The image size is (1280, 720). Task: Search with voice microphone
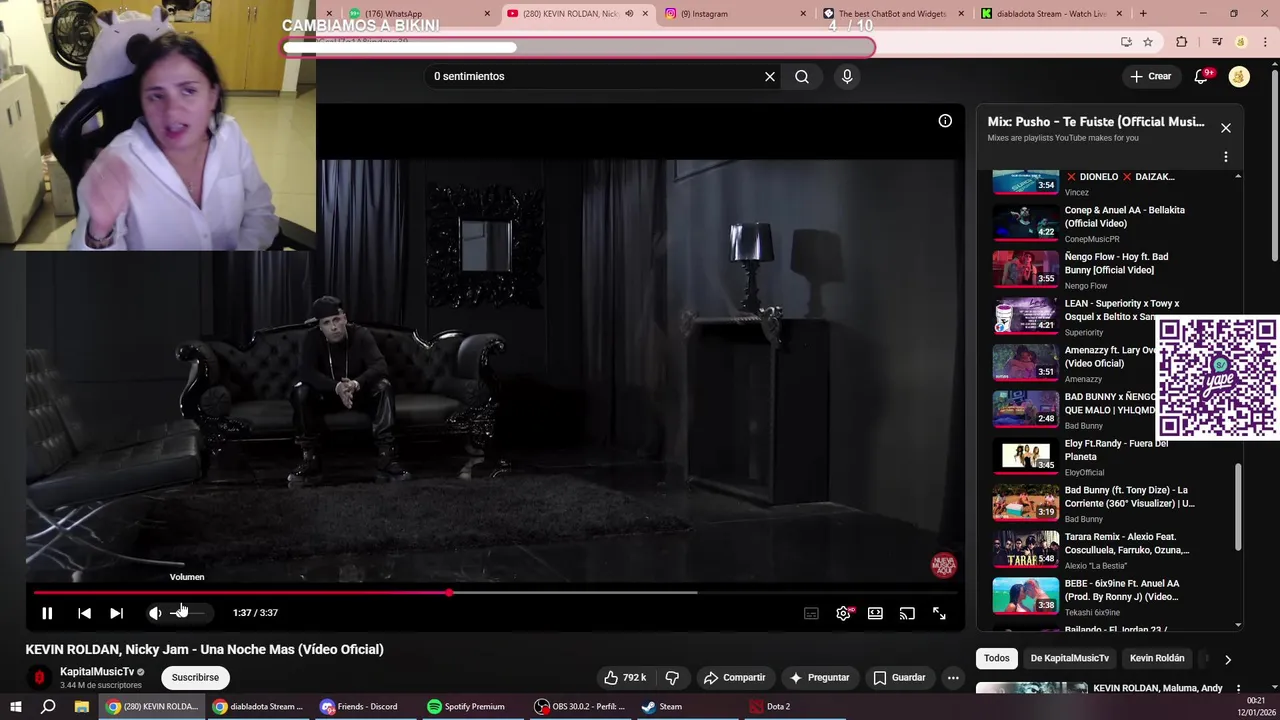click(x=847, y=76)
